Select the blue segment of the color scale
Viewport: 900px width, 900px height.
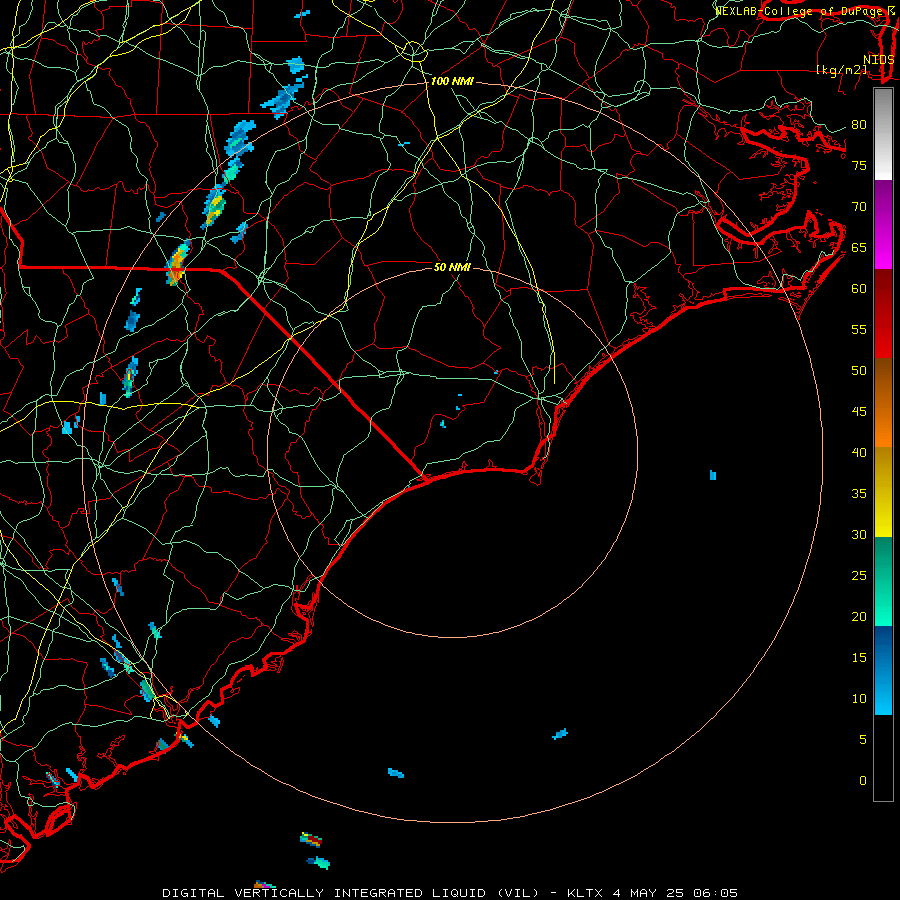click(883, 670)
